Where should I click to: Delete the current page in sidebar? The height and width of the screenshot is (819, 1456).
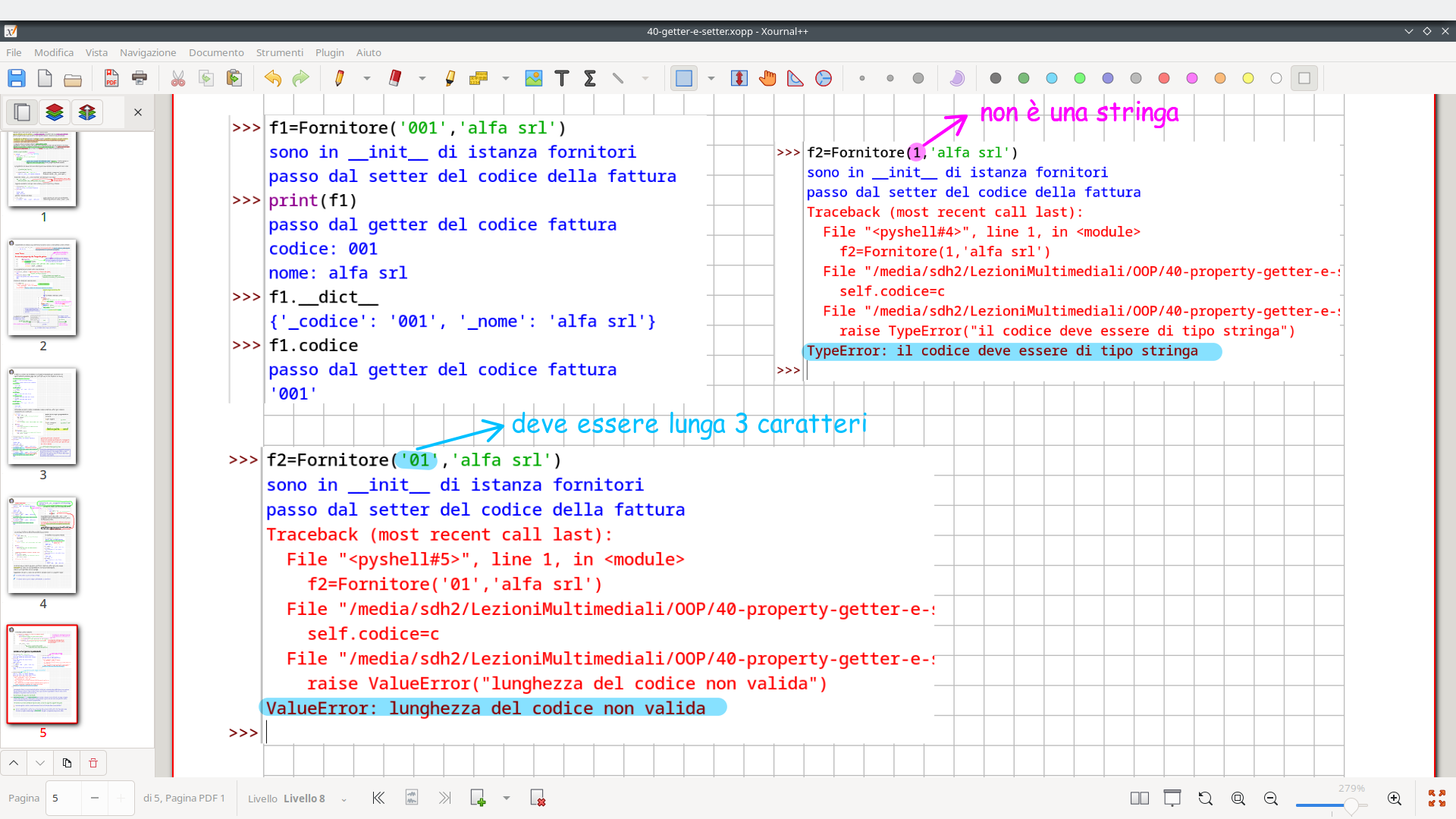click(93, 763)
